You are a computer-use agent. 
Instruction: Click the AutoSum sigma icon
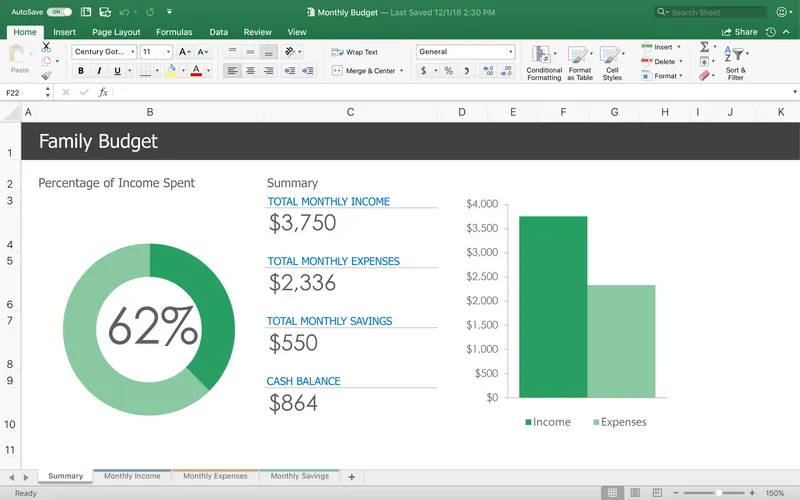(x=704, y=47)
